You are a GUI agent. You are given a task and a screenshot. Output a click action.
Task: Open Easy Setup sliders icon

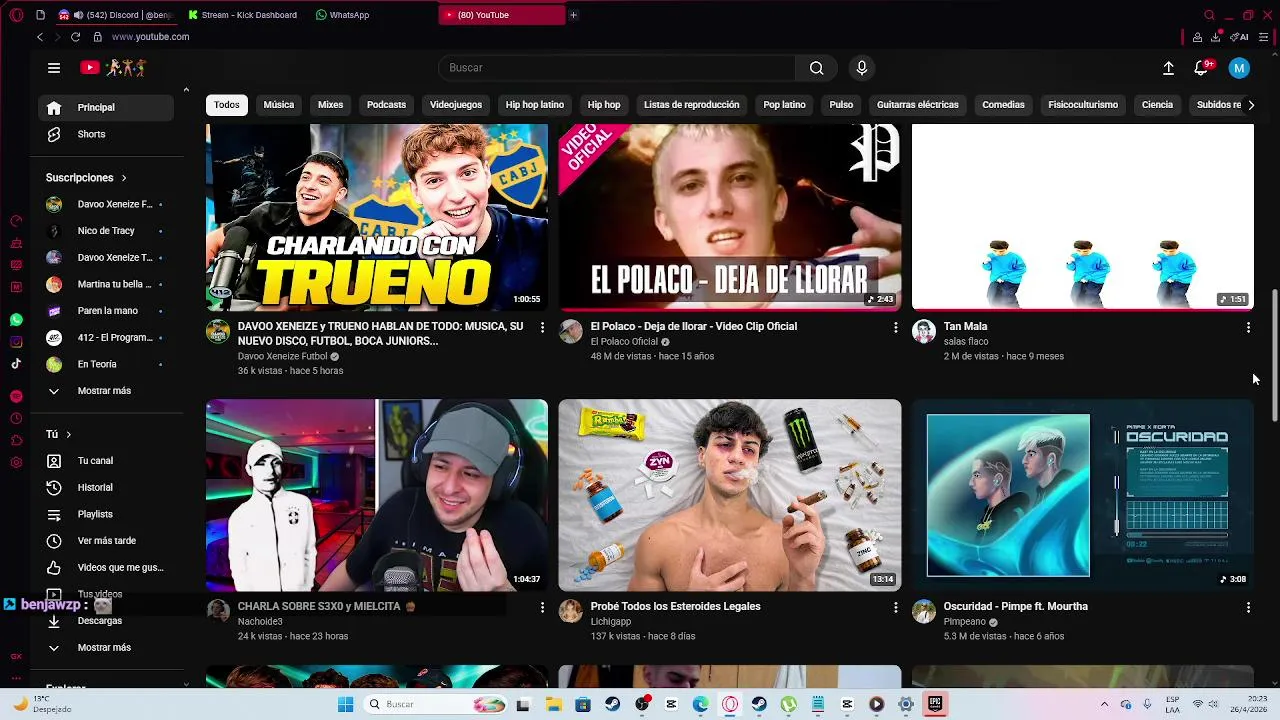coord(1264,37)
